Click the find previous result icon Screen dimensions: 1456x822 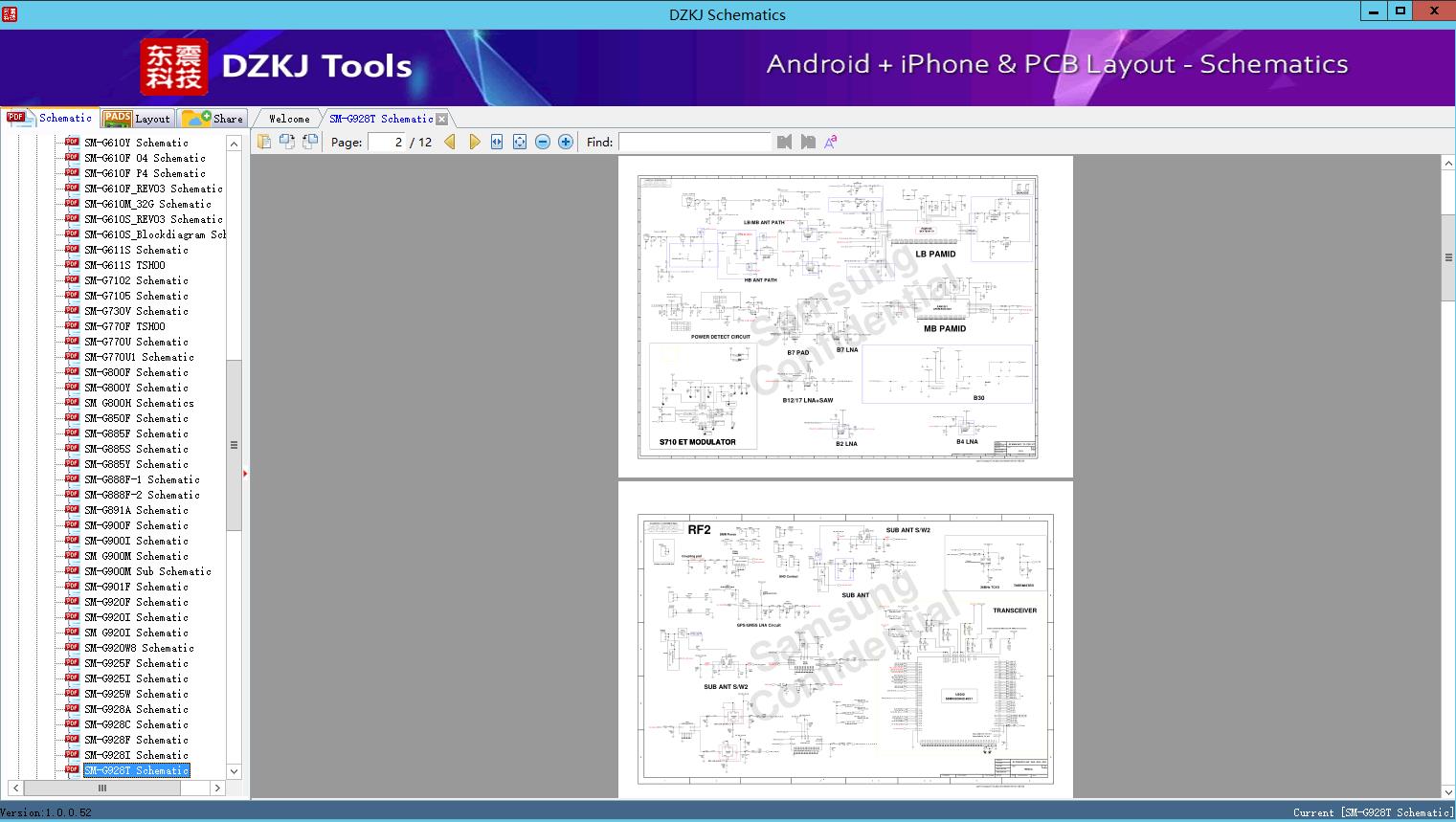click(x=784, y=142)
